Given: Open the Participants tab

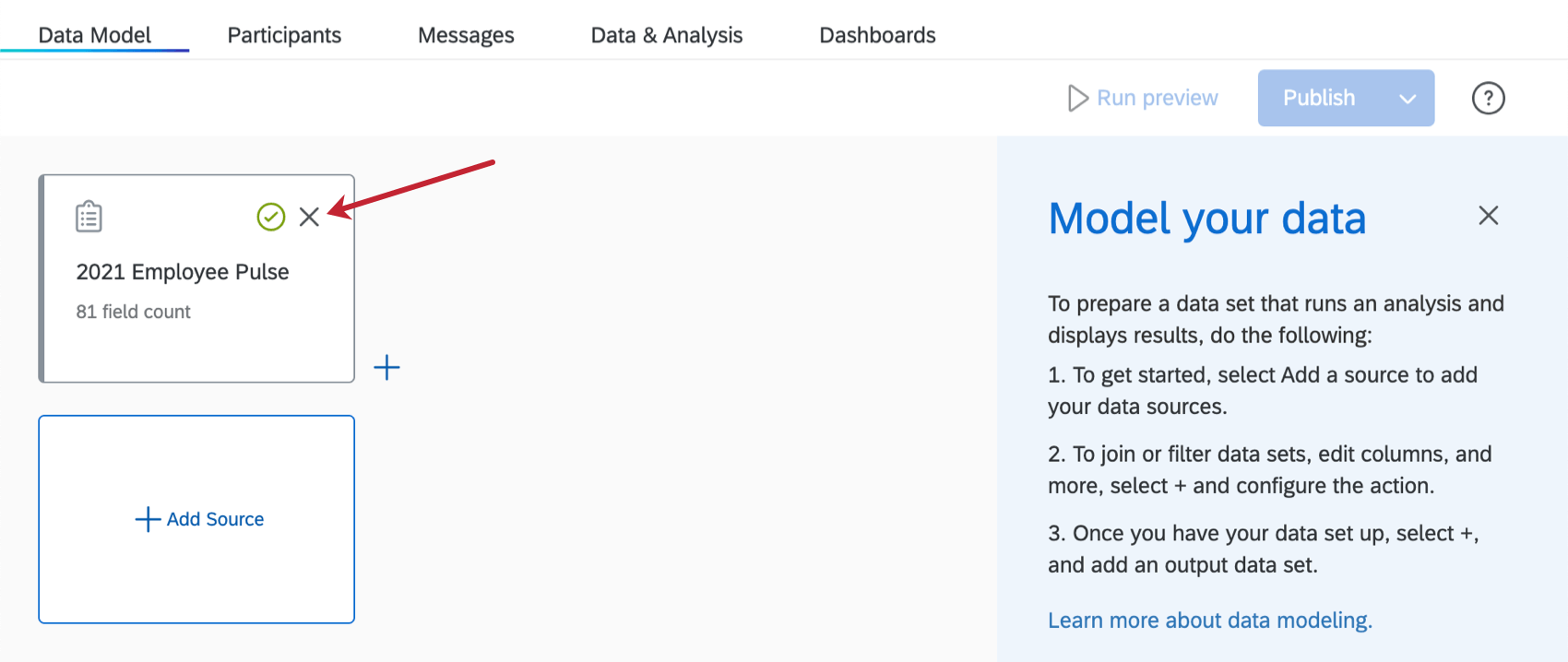Looking at the screenshot, I should pos(284,35).
